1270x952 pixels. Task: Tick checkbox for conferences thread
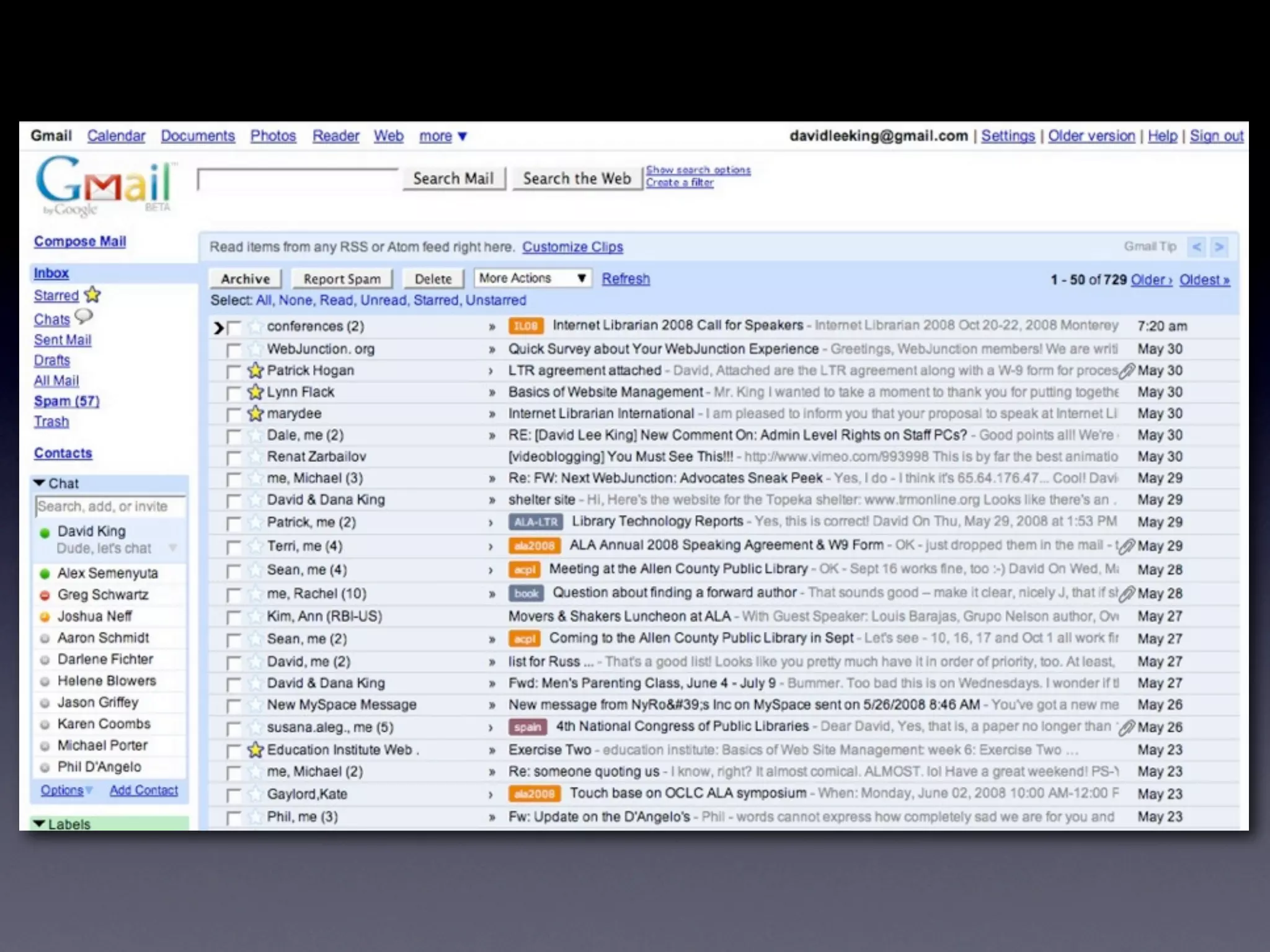pyautogui.click(x=233, y=327)
